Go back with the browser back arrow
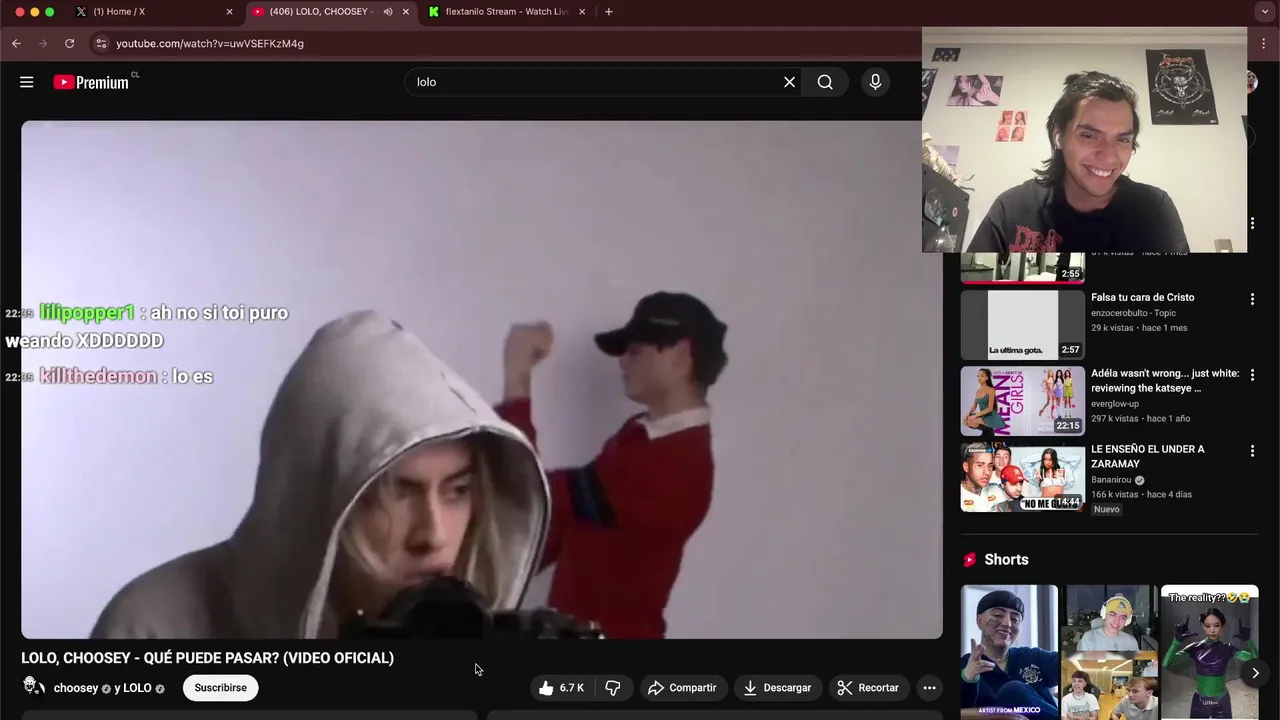 pyautogui.click(x=16, y=43)
